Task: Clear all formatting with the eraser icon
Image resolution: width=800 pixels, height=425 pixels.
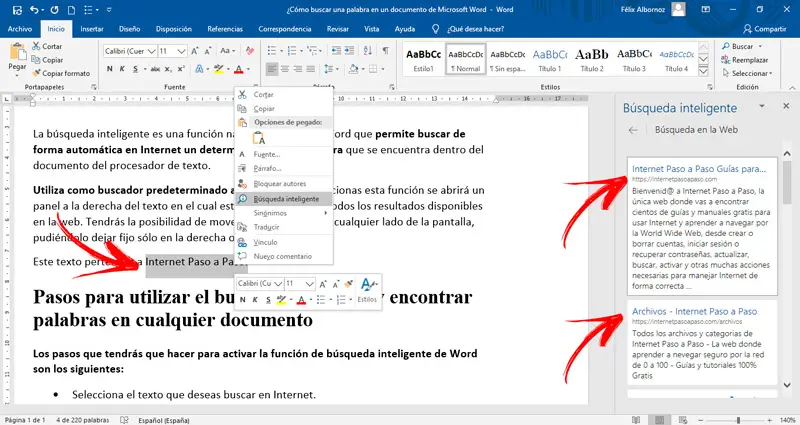Action: 249,51
